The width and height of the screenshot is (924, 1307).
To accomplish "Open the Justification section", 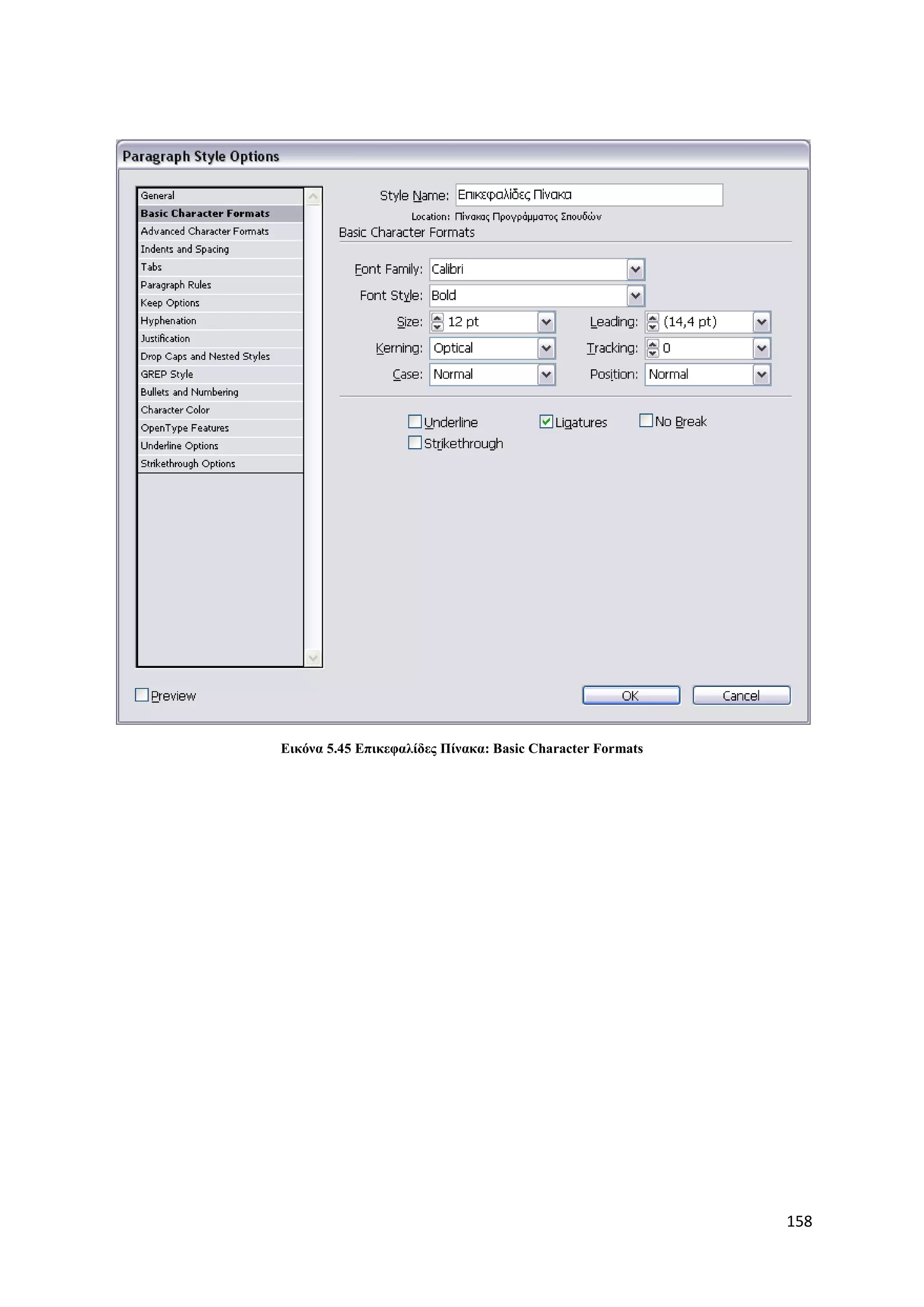I will 220,338.
